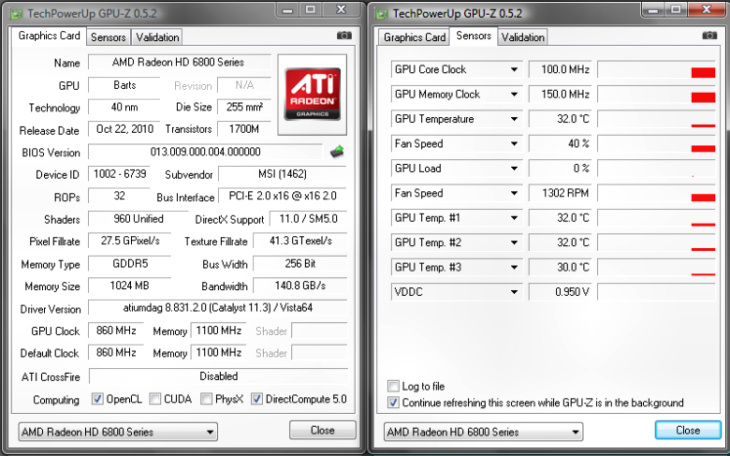Open the GPU Load sensor dropdown
The height and width of the screenshot is (456, 730).
click(x=514, y=169)
